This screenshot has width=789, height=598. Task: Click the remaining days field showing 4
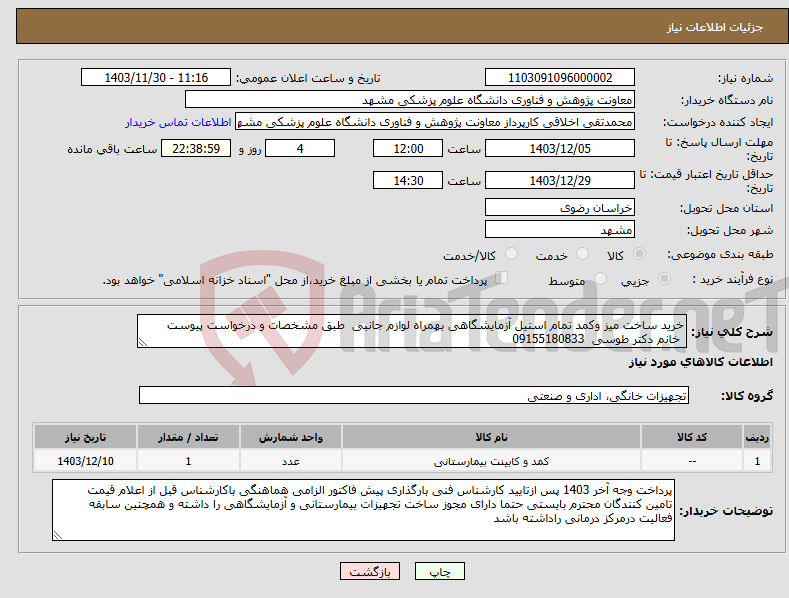(300, 148)
